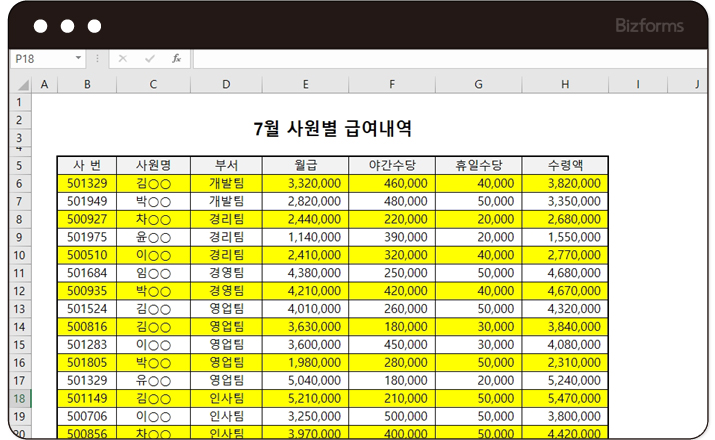This screenshot has height=440, width=715.
Task: Click the yellow cell with value 5,470,000
Action: [565, 398]
